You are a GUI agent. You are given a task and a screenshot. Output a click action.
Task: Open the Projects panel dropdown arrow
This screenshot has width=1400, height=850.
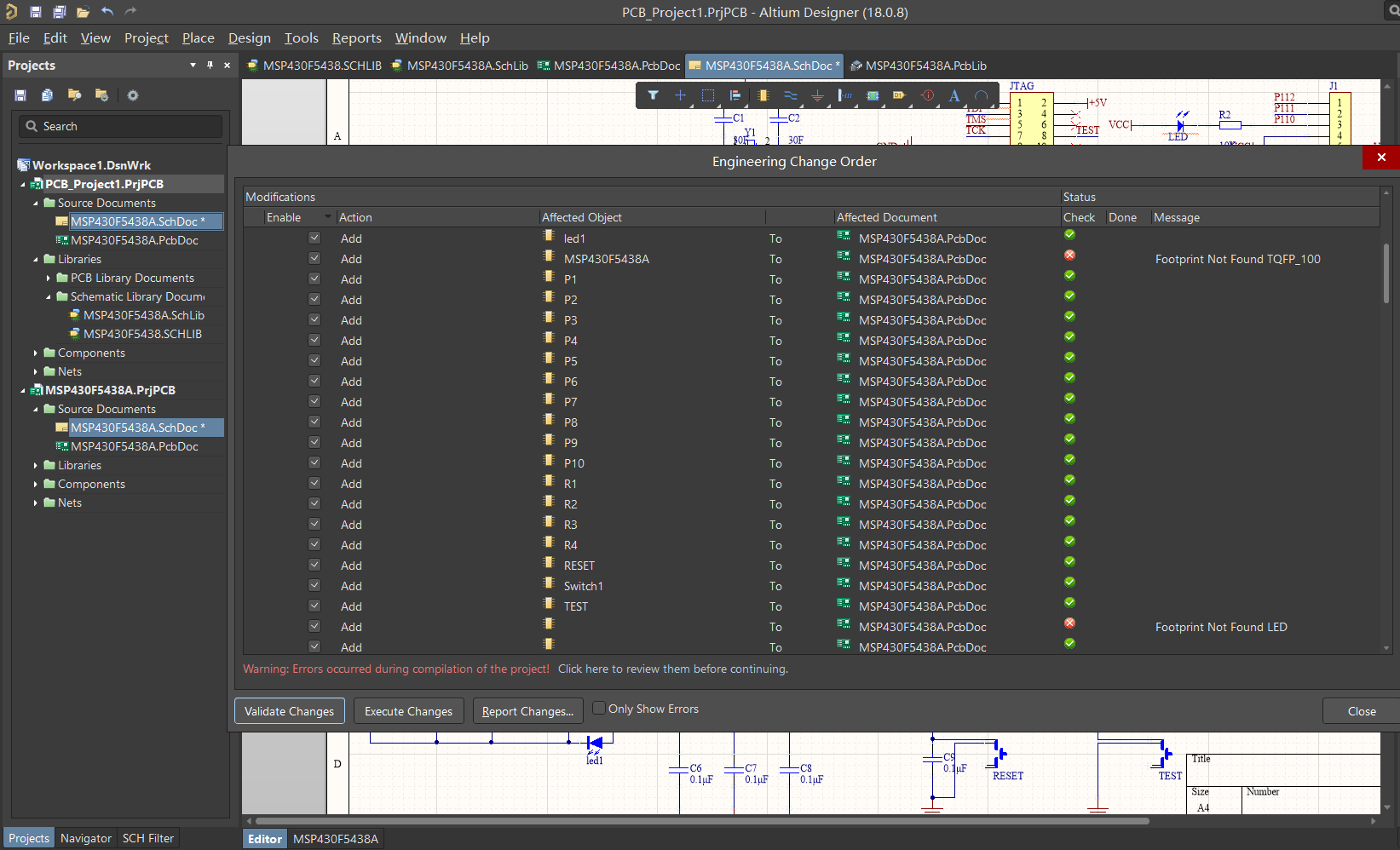193,65
